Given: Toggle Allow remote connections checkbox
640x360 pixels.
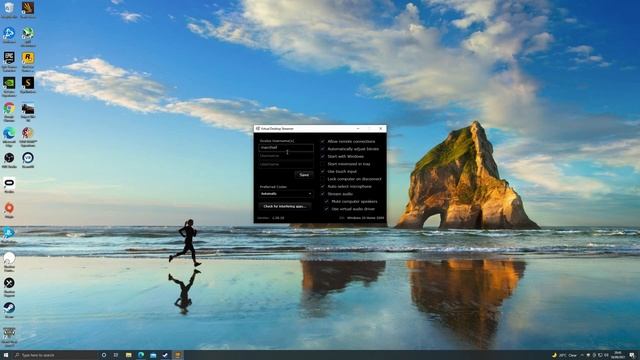Looking at the screenshot, I should 322,141.
